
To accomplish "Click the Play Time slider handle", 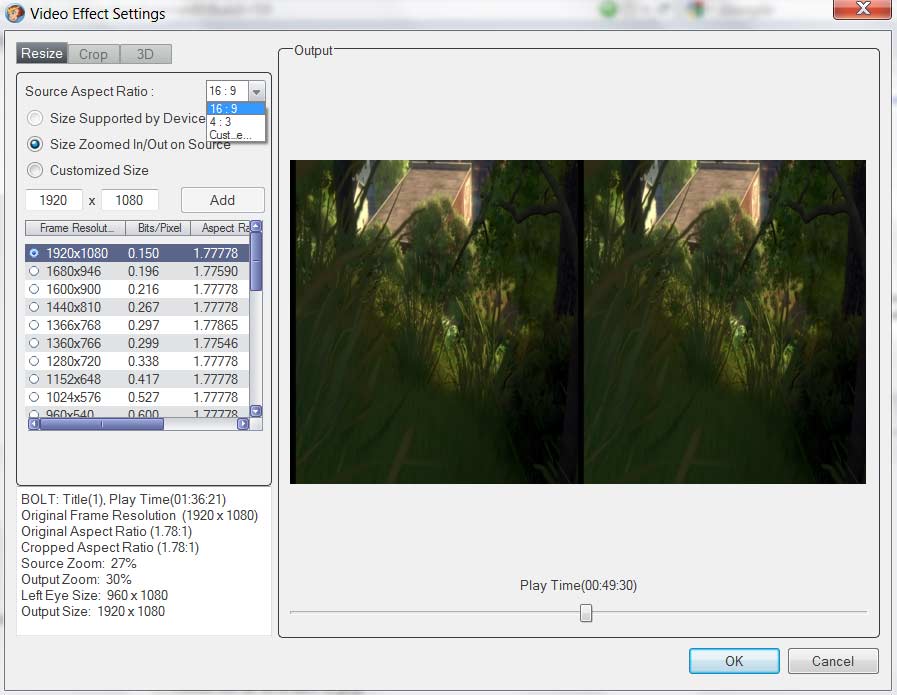I will 586,613.
